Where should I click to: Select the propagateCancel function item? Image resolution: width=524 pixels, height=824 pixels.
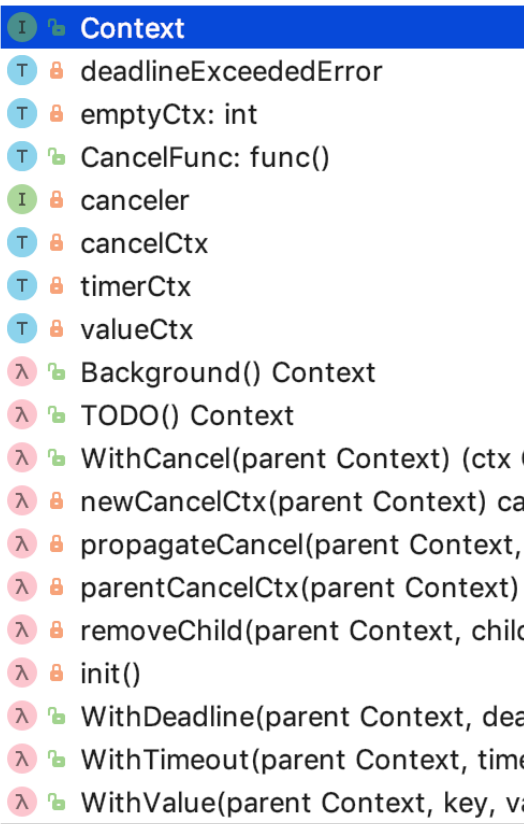262,544
